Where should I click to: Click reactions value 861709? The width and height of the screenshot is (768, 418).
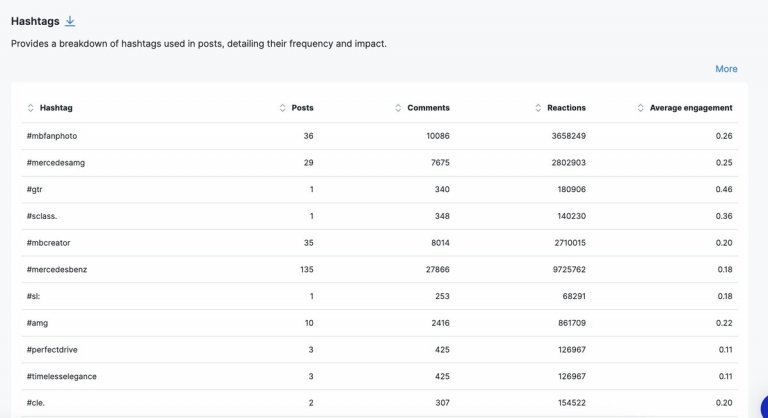pyautogui.click(x=572, y=323)
